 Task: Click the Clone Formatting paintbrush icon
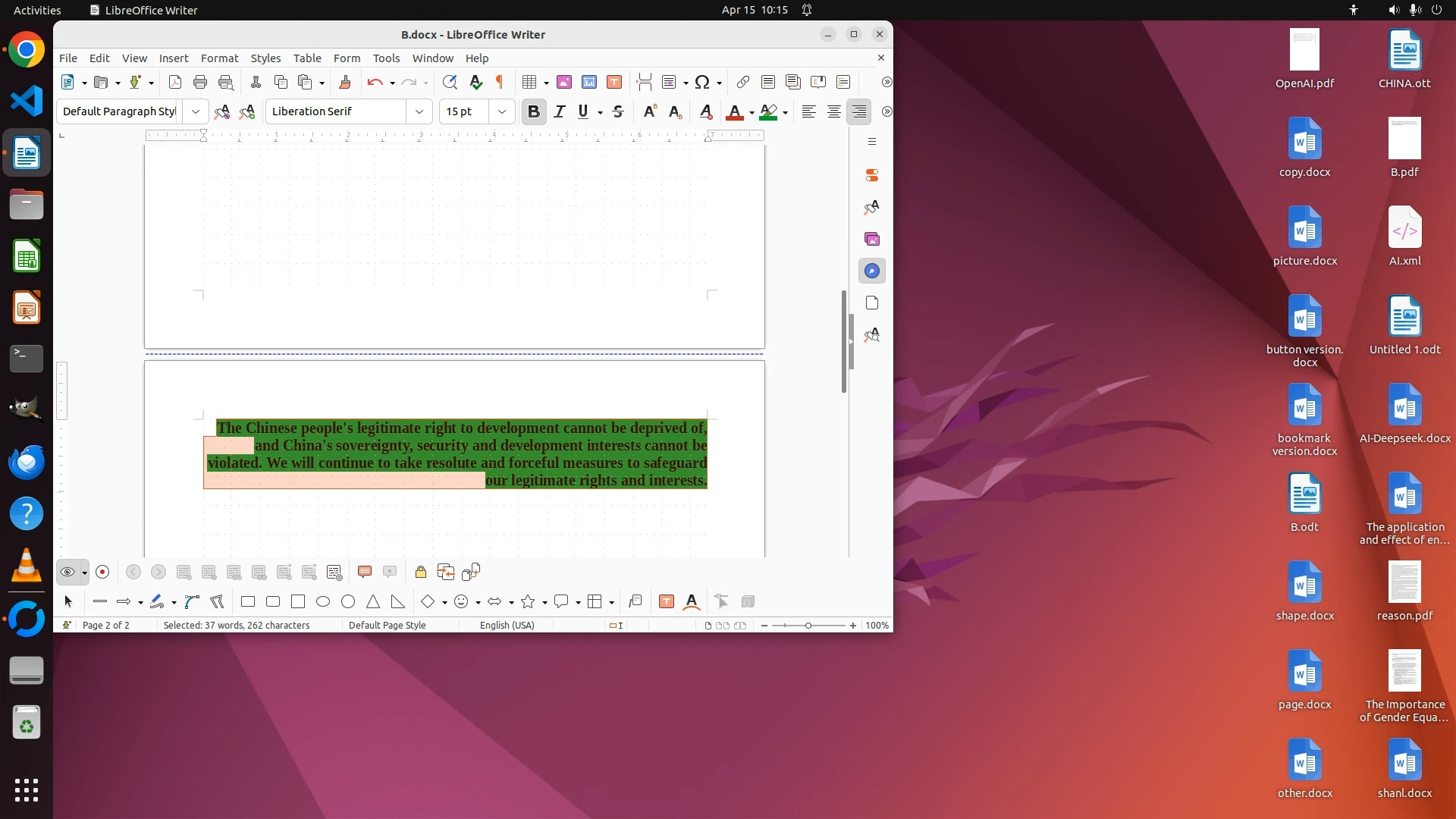coord(345,83)
